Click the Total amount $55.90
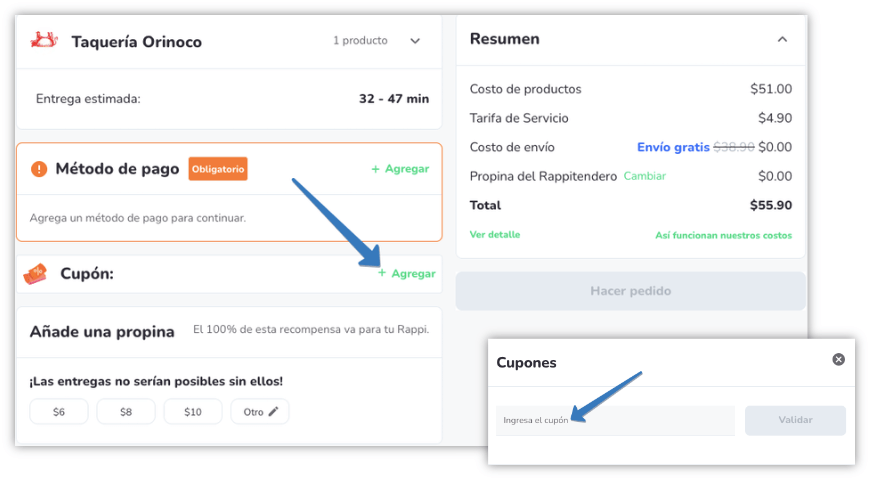 (771, 205)
